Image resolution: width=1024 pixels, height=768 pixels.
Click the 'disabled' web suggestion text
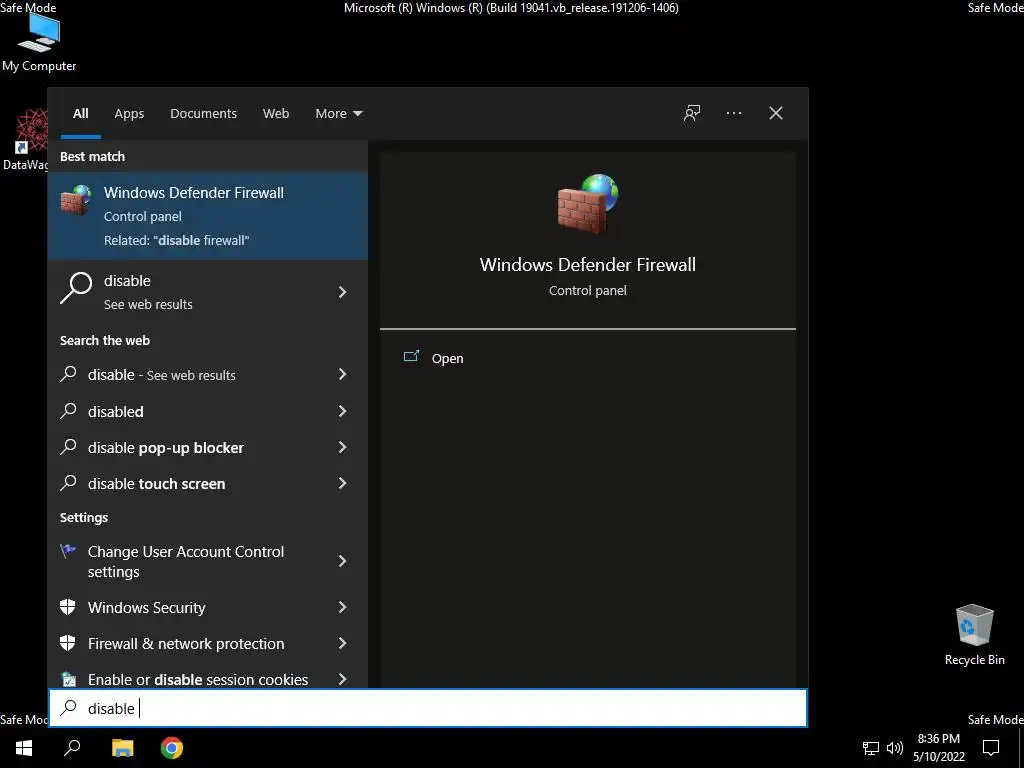(116, 411)
